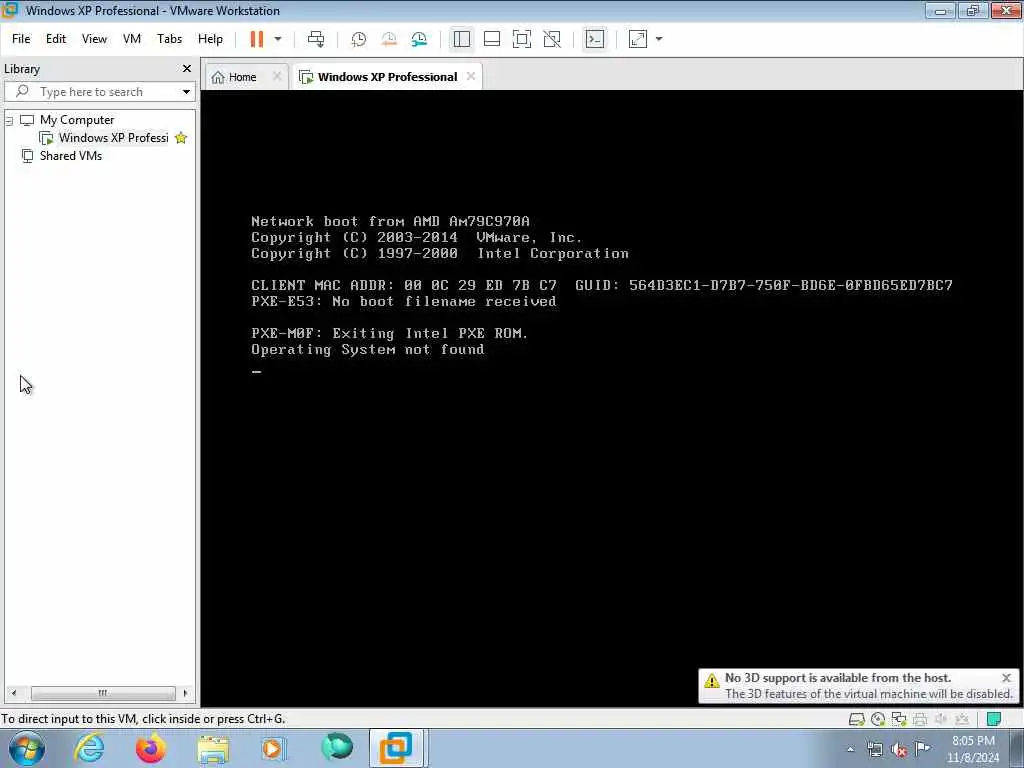Click the warning icon in 3D notification
The image size is (1024, 768).
coord(712,681)
